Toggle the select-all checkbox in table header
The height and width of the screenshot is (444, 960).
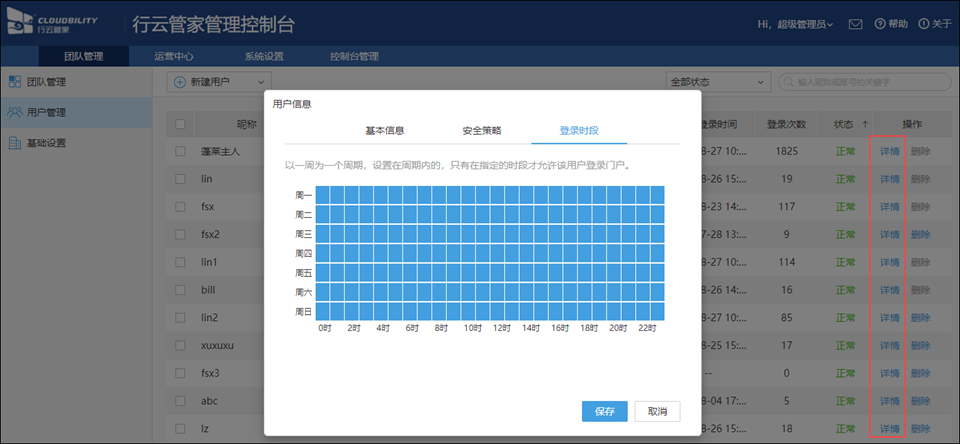pos(180,125)
